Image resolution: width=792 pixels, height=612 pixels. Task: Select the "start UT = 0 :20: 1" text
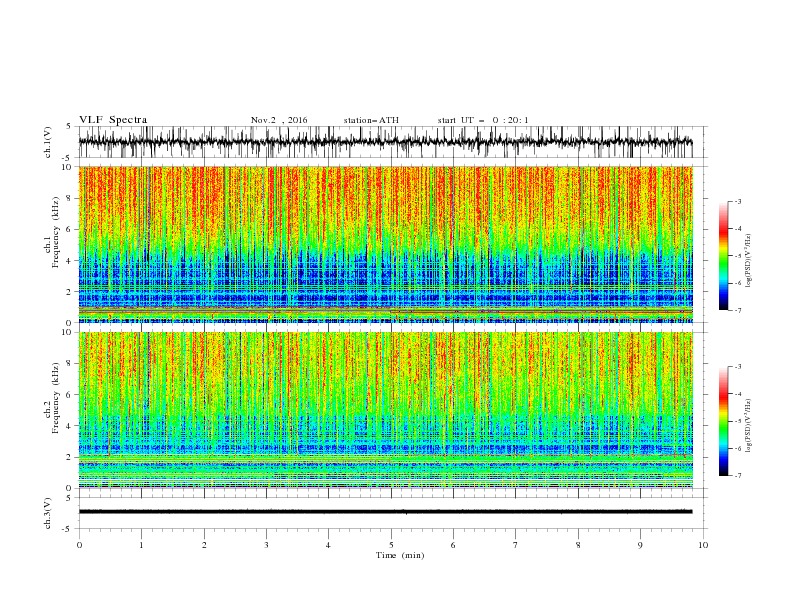[x=483, y=120]
